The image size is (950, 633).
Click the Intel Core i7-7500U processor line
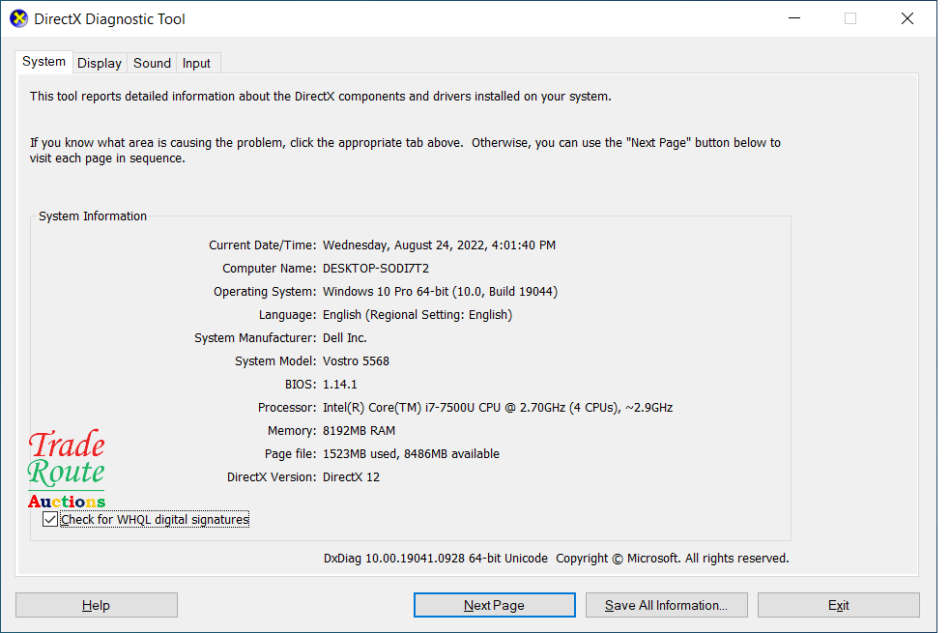coord(496,407)
